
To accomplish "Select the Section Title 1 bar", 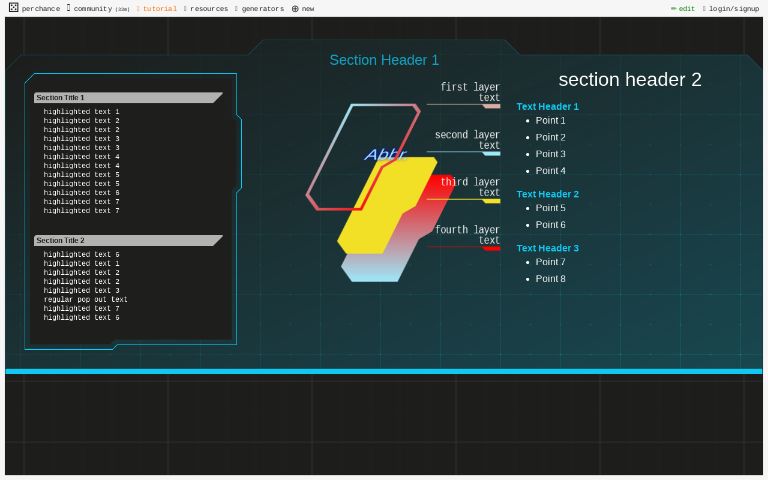I will point(127,98).
